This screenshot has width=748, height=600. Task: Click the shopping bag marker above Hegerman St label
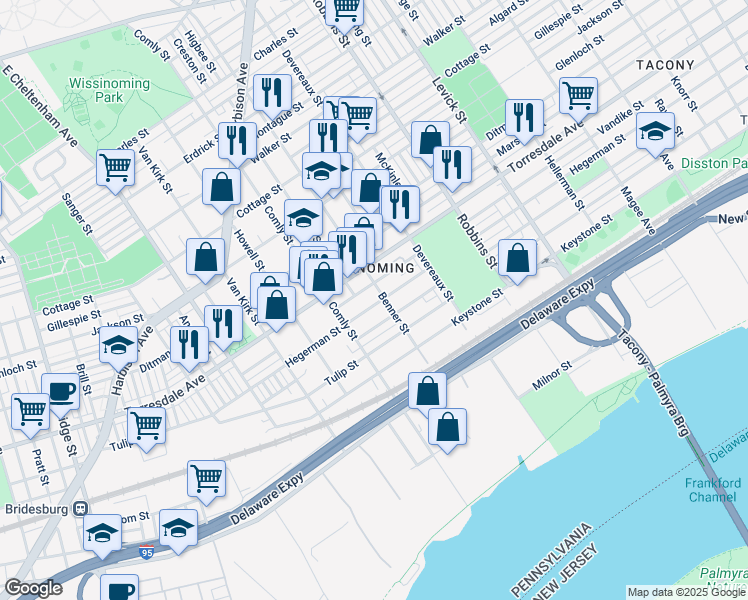[x=276, y=308]
